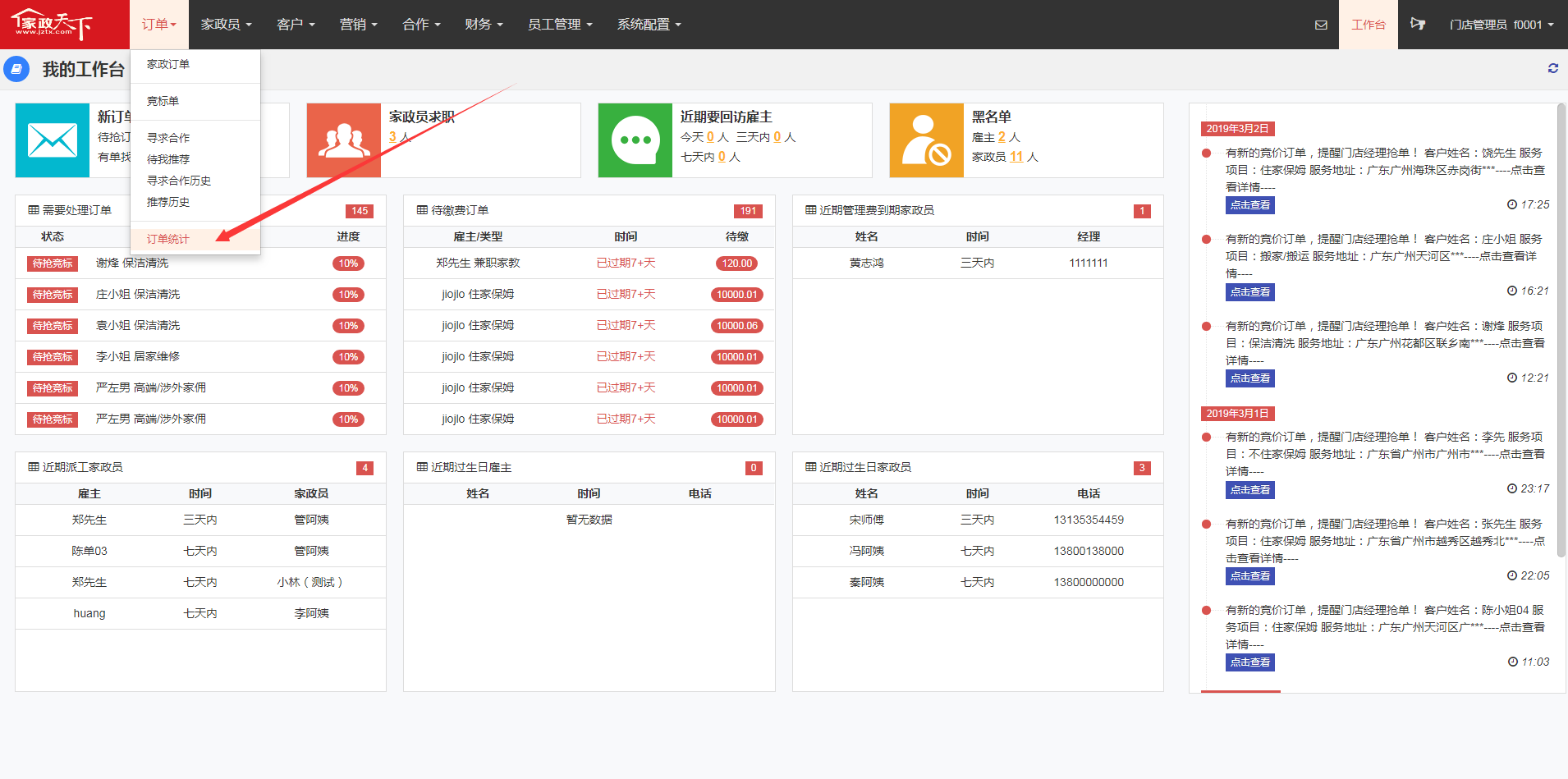Expand the 营销 menu dropdown
The height and width of the screenshot is (779, 1568).
point(359,25)
